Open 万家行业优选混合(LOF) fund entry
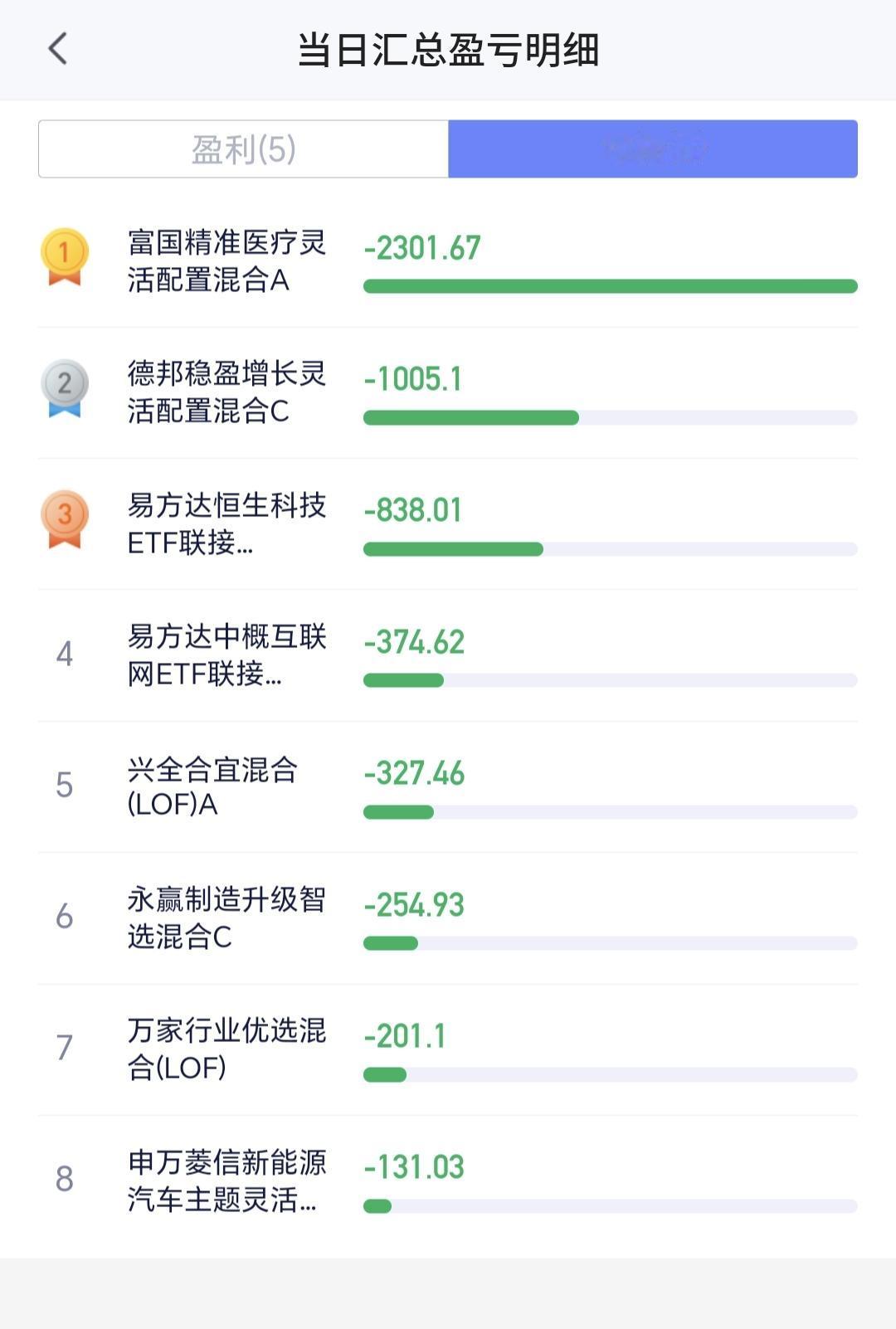This screenshot has width=896, height=1329. [x=448, y=1049]
